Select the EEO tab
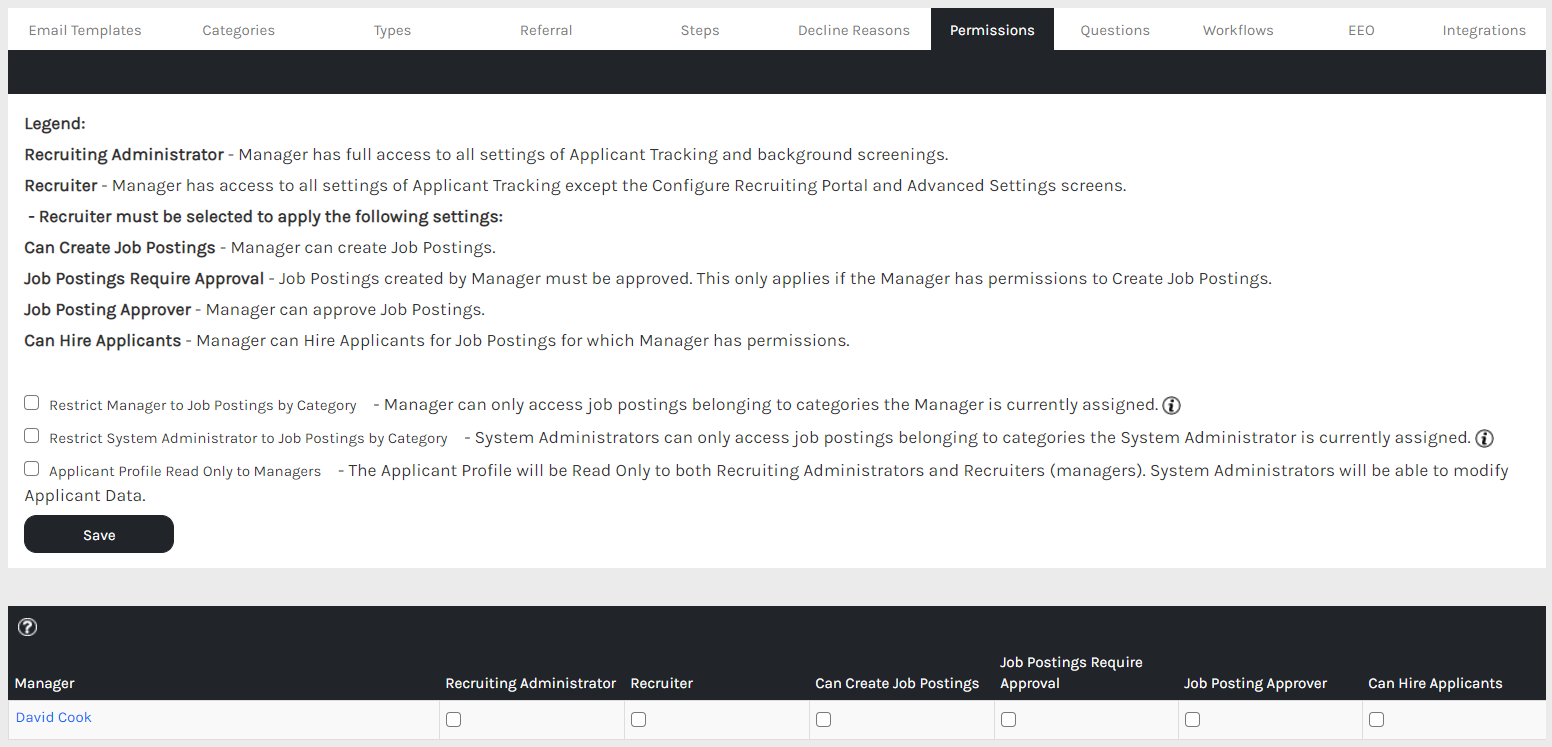Screen dimensions: 1552x747 tap(1361, 30)
